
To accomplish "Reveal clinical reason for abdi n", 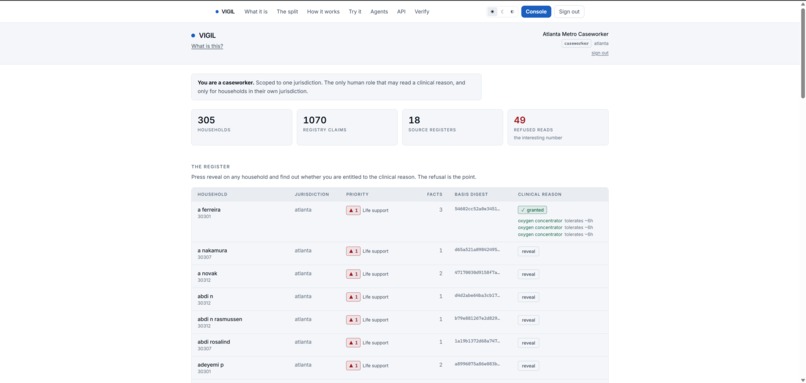I will coord(528,297).
